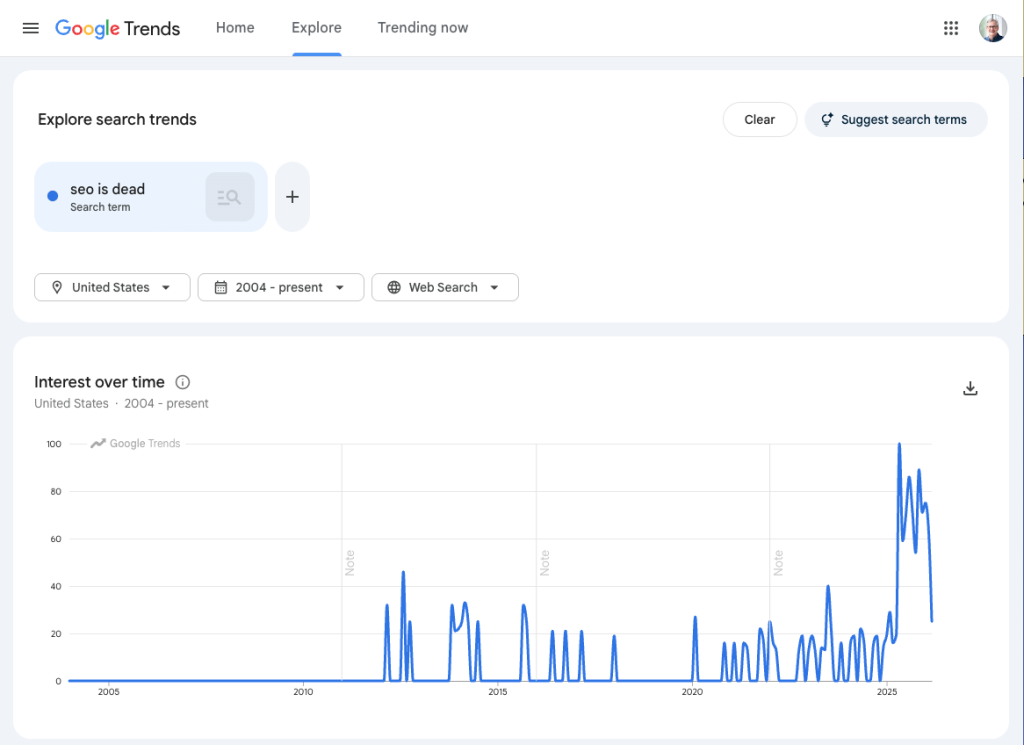The width and height of the screenshot is (1024, 745).
Task: Open the Web Search type dropdown
Action: [444, 287]
